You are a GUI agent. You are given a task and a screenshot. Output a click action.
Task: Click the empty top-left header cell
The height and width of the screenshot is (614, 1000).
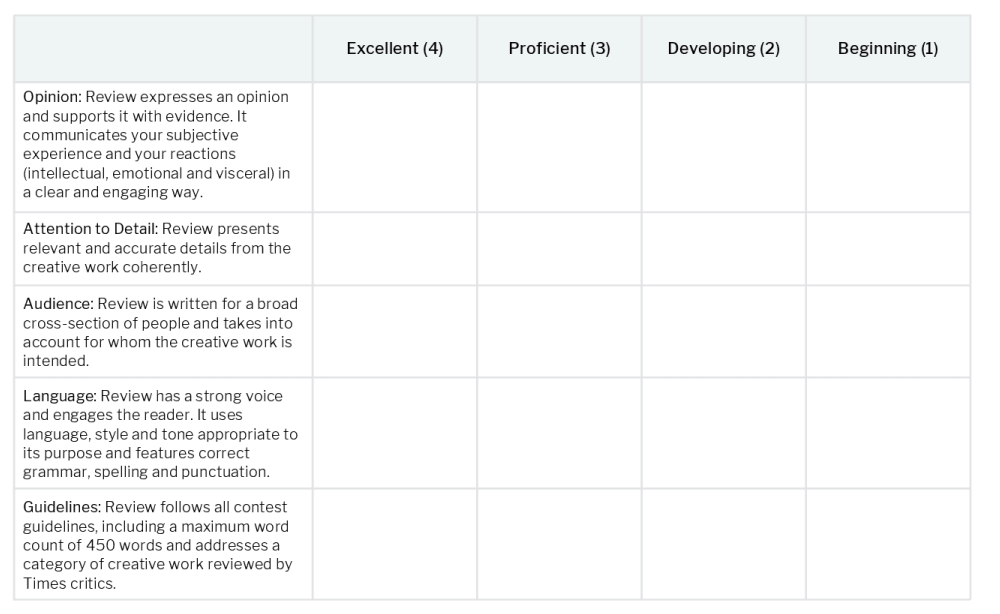pos(163,49)
